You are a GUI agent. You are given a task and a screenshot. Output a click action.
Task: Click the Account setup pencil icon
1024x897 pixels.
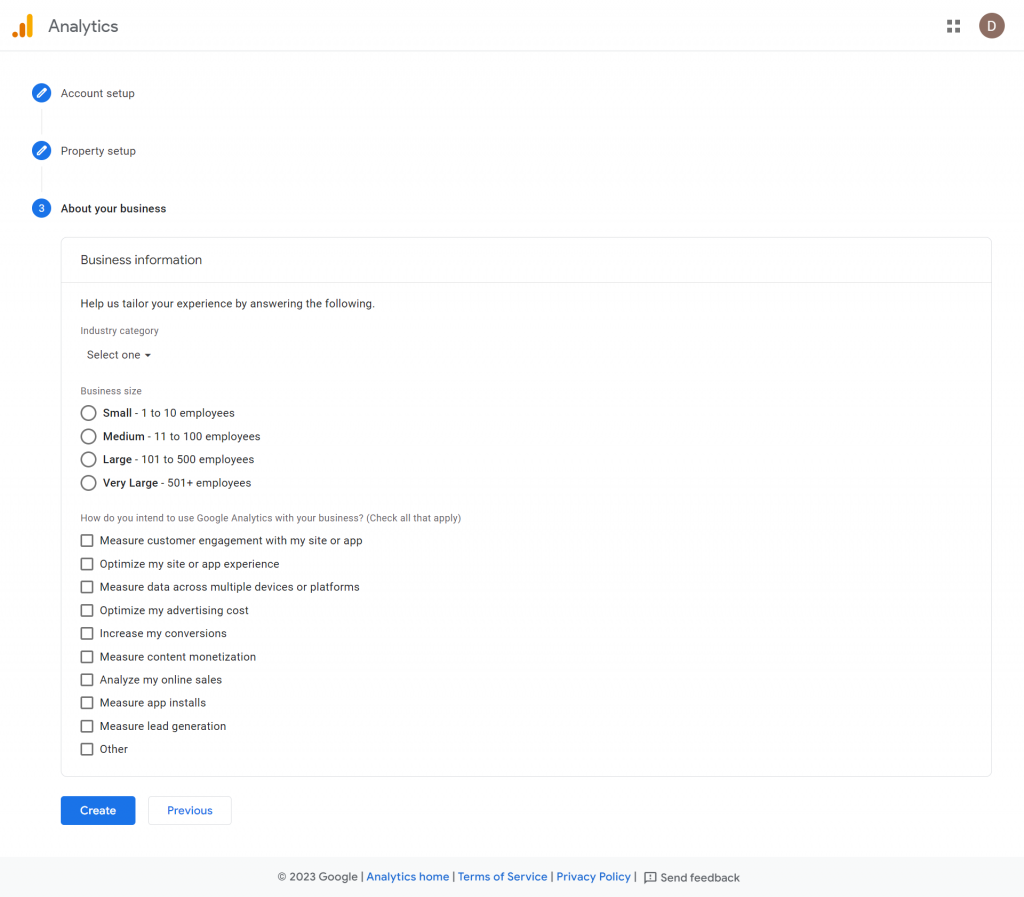click(x=41, y=93)
